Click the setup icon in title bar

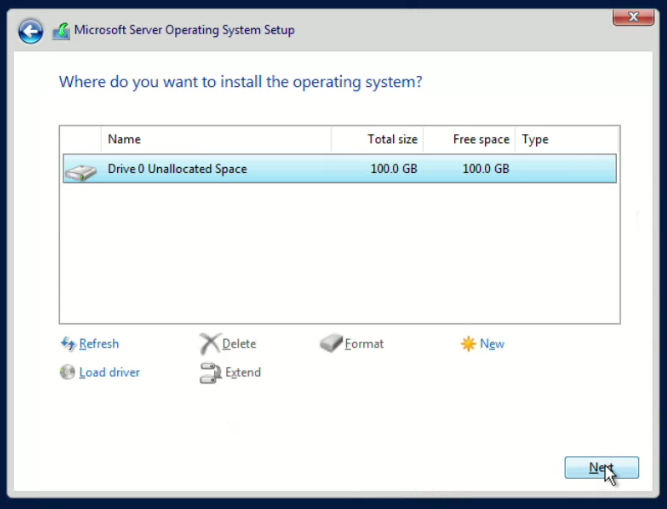tap(61, 30)
